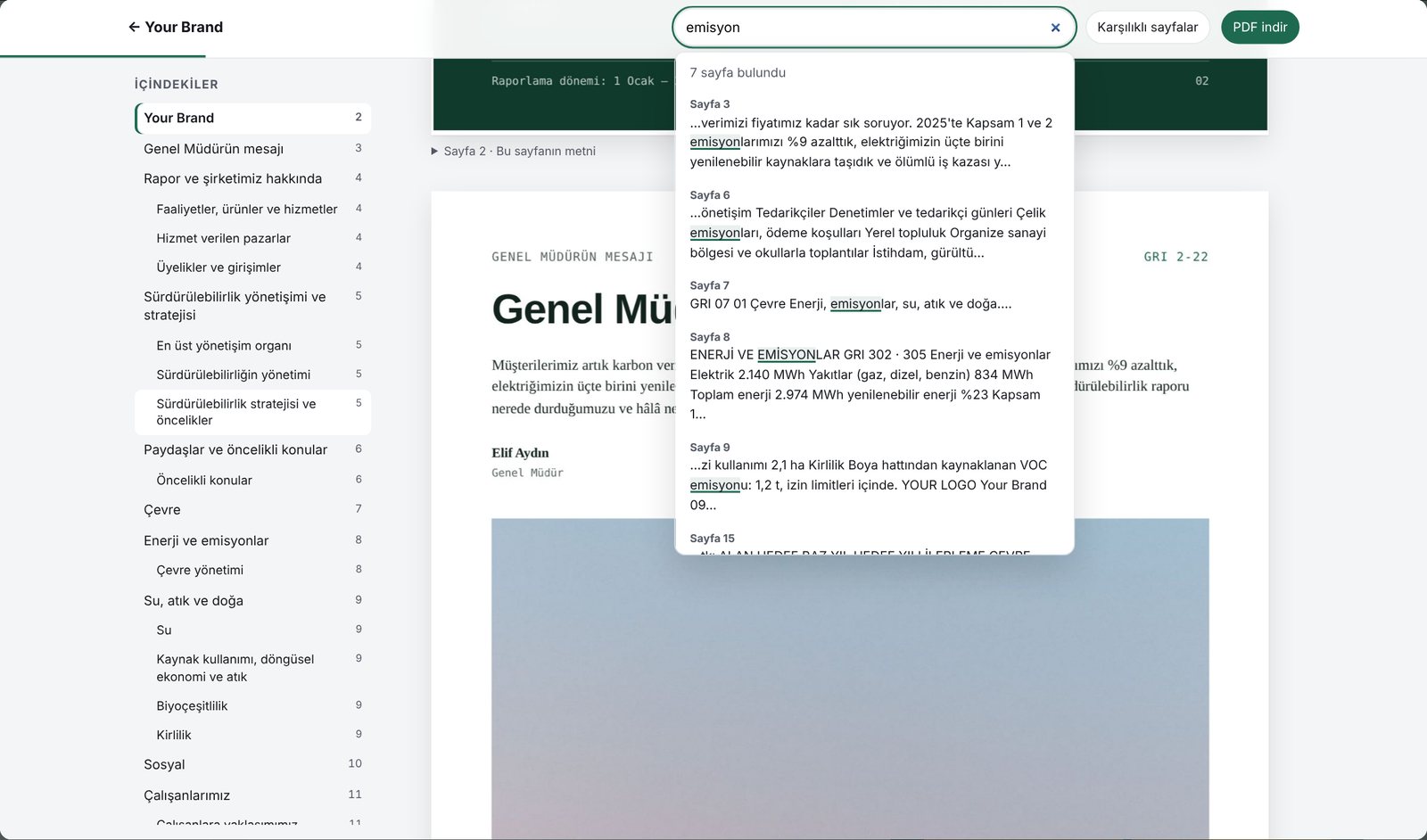Click the 'İÇİNDEKİLER' heading
The height and width of the screenshot is (840, 1427).
point(177,85)
